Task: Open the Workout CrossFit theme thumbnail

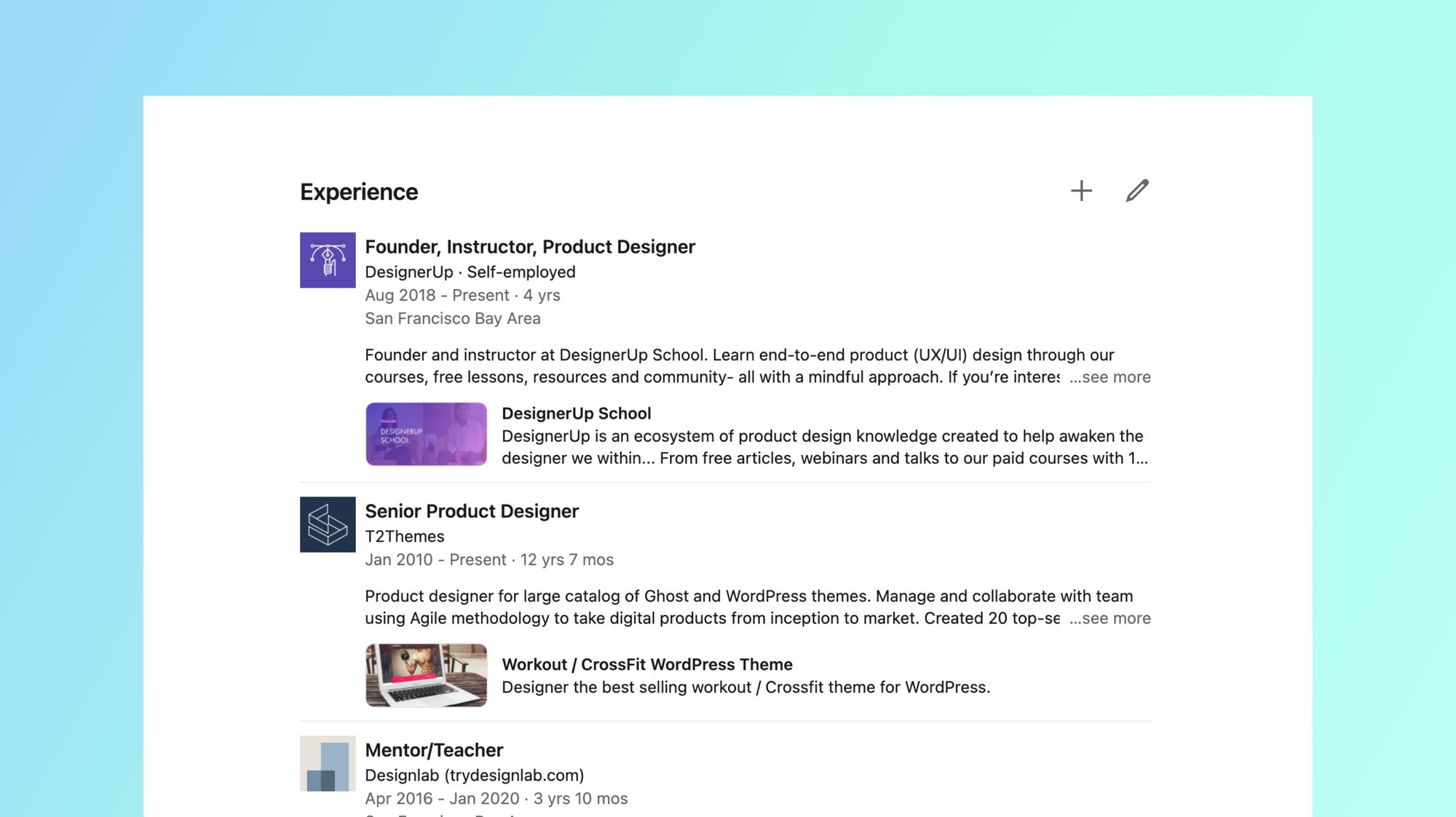Action: pyautogui.click(x=426, y=675)
